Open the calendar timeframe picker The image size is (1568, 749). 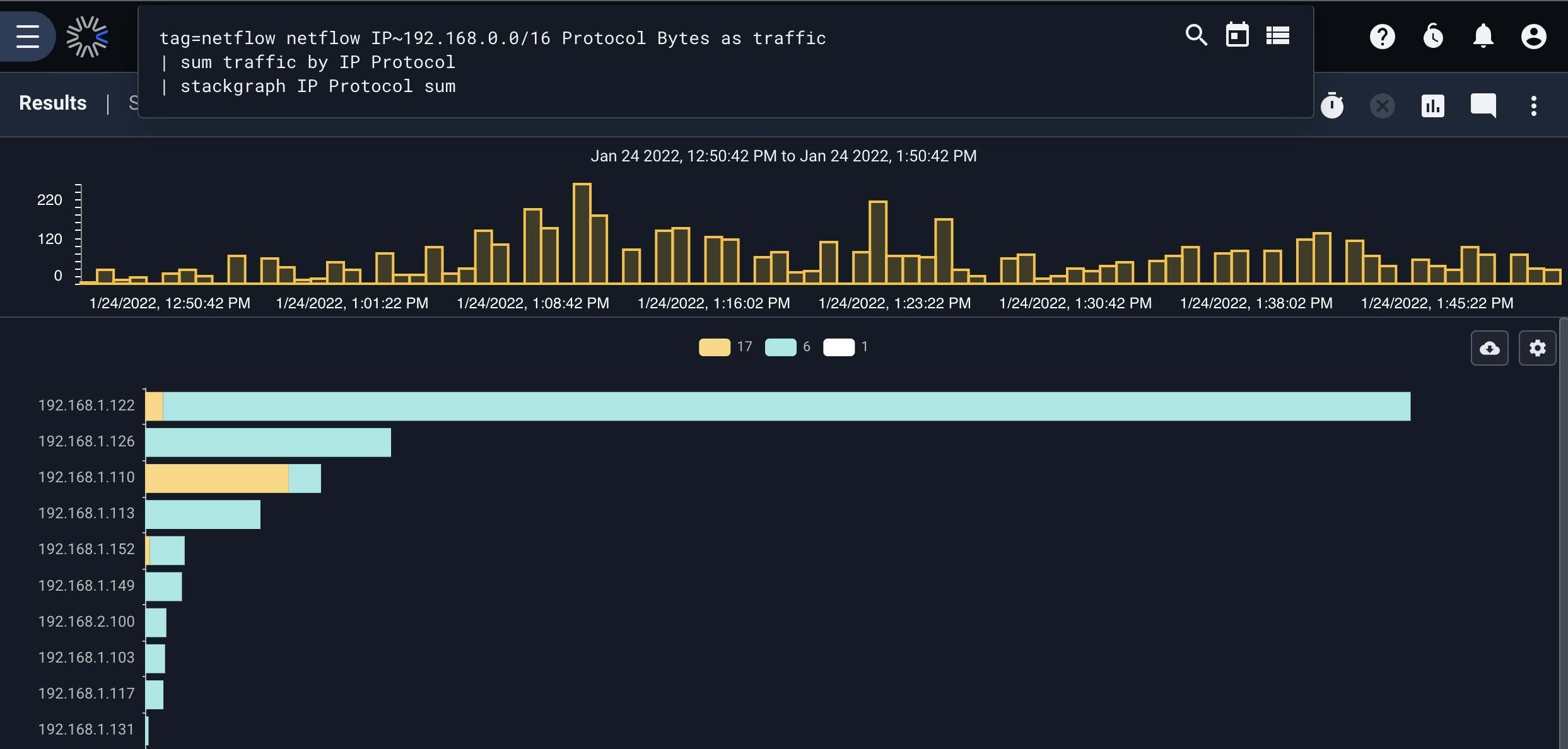(x=1237, y=35)
